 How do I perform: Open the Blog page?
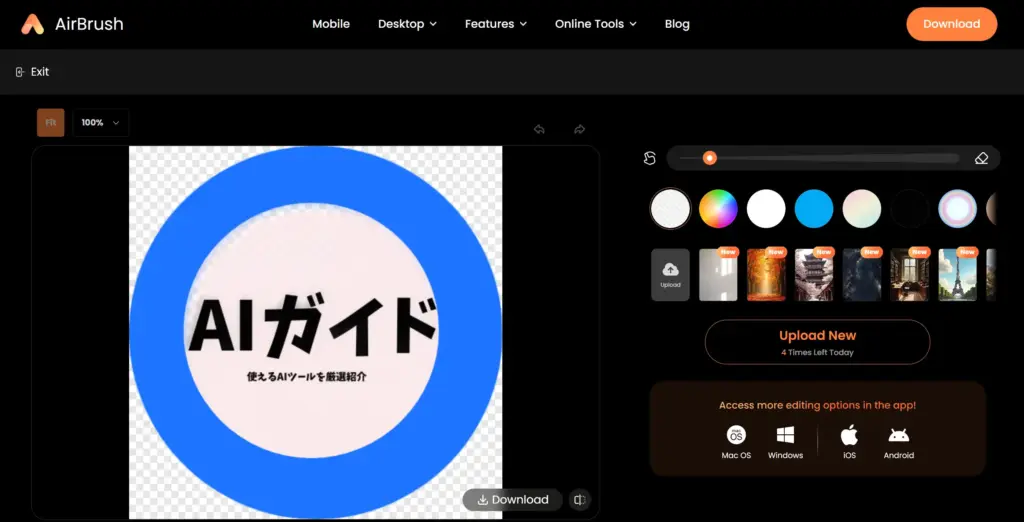pyautogui.click(x=677, y=24)
